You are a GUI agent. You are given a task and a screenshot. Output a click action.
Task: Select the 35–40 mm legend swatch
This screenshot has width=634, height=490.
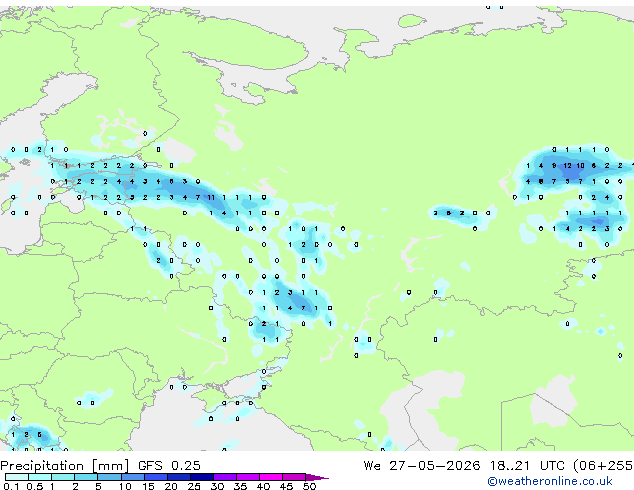click(x=248, y=477)
